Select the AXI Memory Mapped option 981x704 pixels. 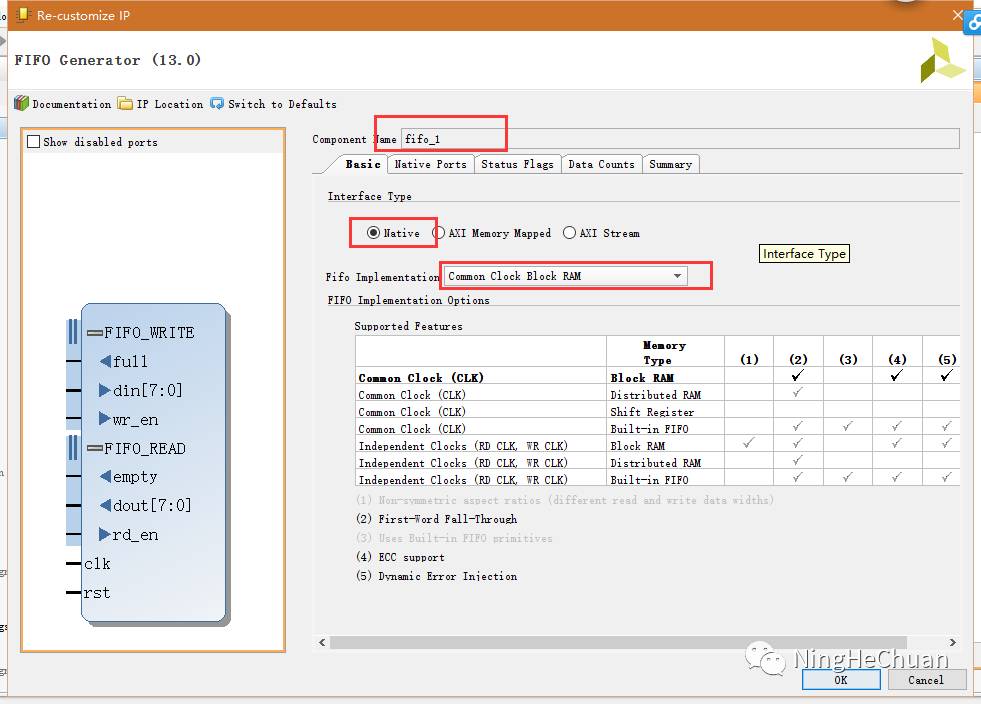coord(439,233)
